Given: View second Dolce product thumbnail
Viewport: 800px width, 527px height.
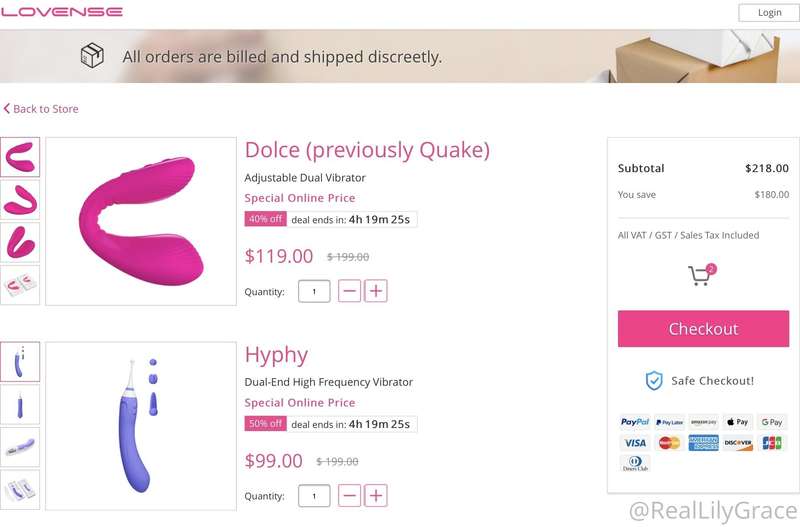Looking at the screenshot, I should tap(20, 199).
